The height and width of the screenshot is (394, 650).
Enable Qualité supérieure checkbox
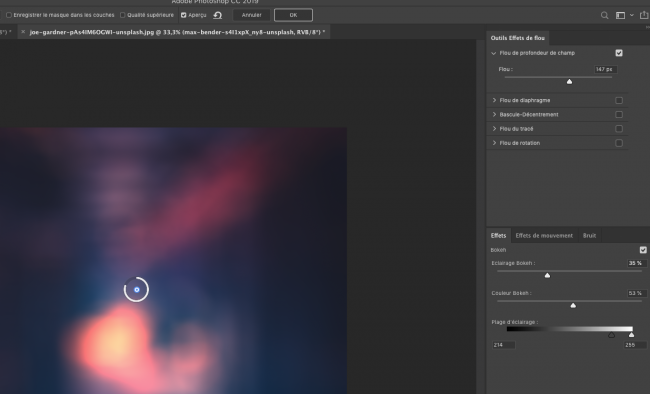(122, 15)
